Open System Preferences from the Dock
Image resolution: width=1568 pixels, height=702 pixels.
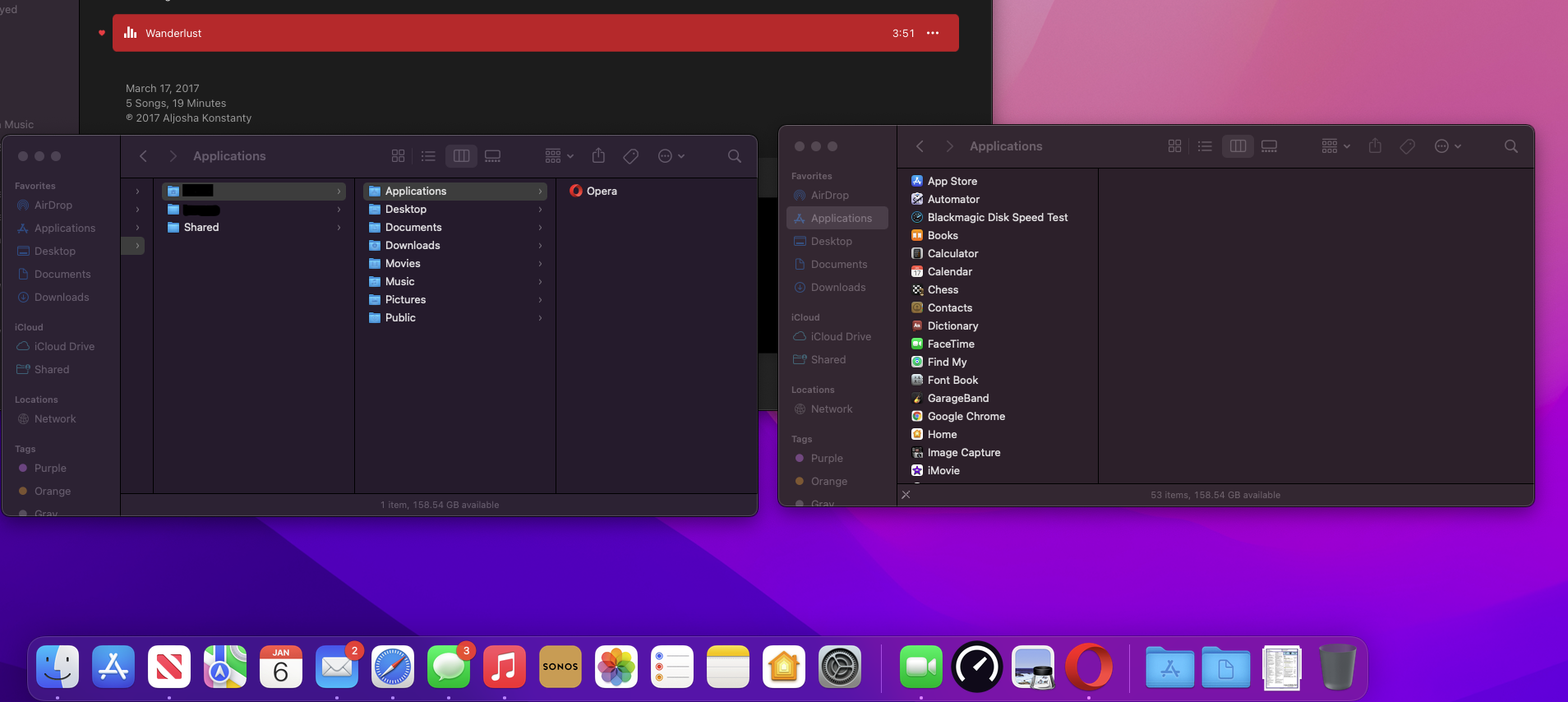(x=840, y=667)
